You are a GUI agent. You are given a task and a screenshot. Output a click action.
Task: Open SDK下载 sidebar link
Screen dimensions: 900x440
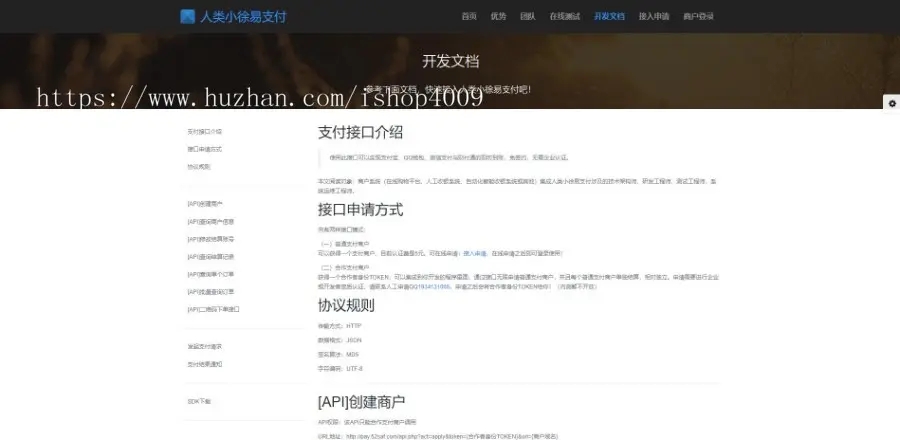pyautogui.click(x=199, y=402)
